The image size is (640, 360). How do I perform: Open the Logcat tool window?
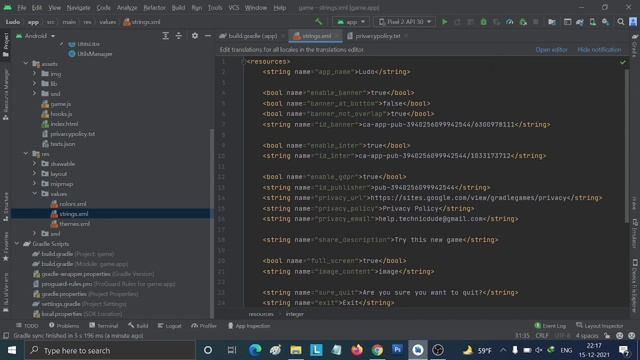(169, 326)
